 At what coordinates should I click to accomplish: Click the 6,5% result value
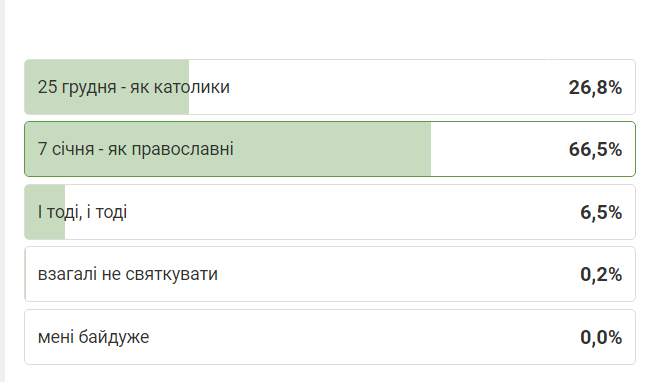pyautogui.click(x=601, y=212)
